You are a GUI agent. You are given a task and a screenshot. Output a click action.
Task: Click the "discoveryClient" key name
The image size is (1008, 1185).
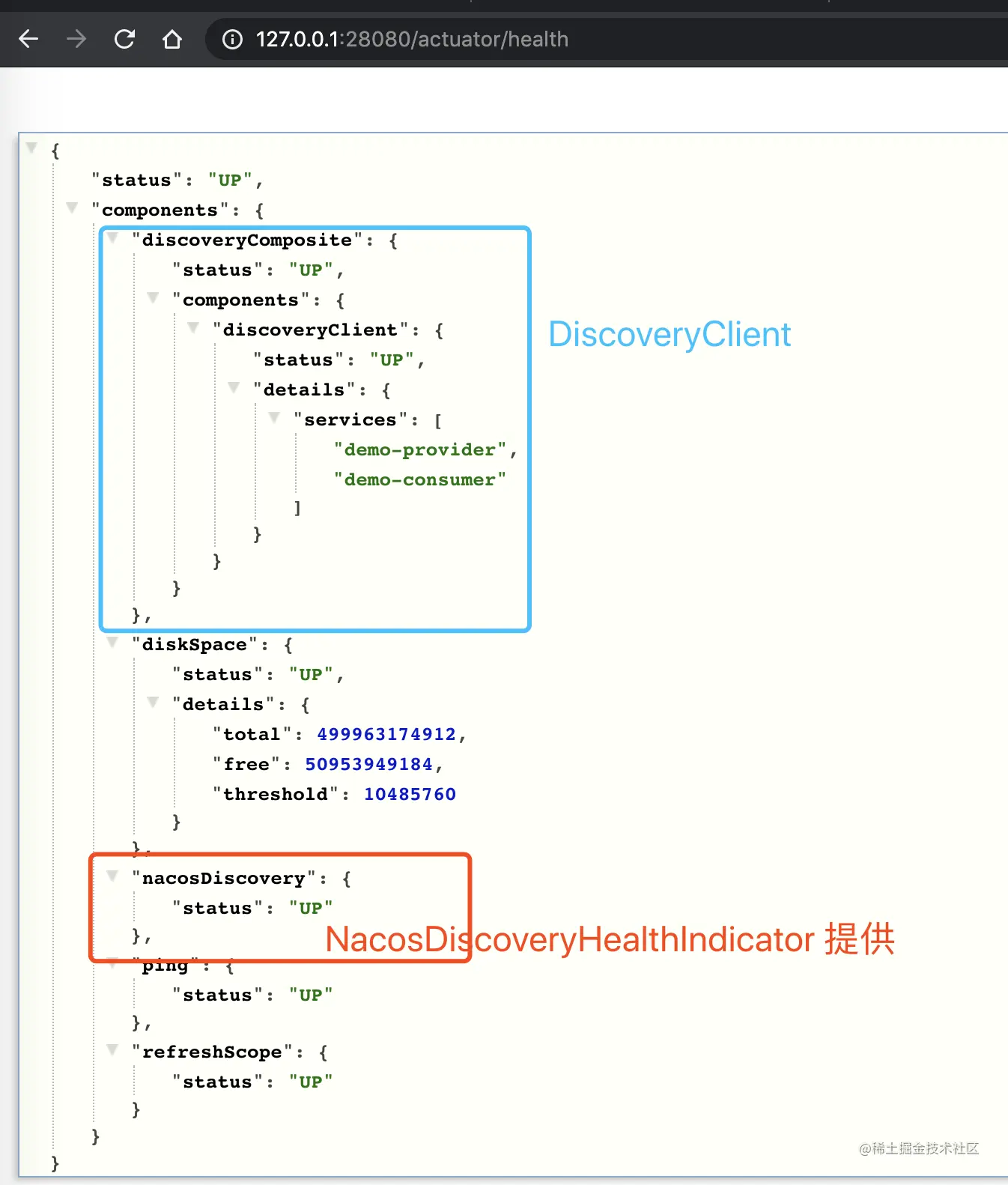[x=310, y=330]
